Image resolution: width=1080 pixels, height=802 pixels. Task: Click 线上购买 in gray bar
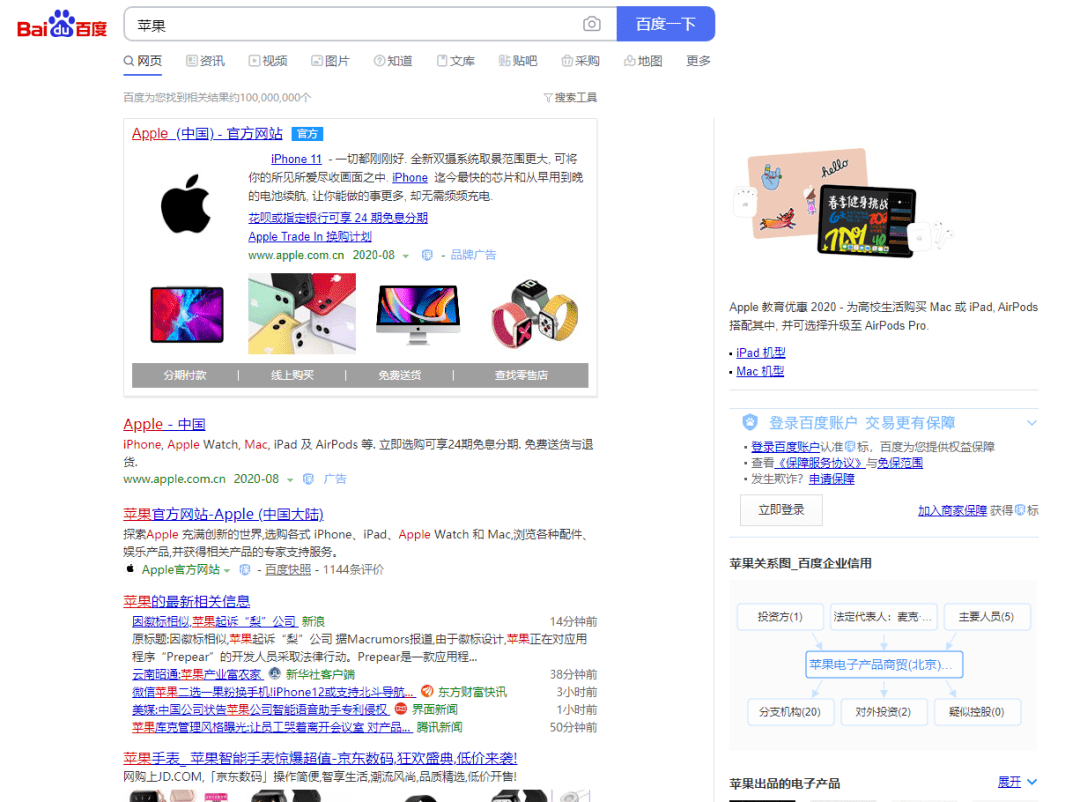click(x=292, y=376)
